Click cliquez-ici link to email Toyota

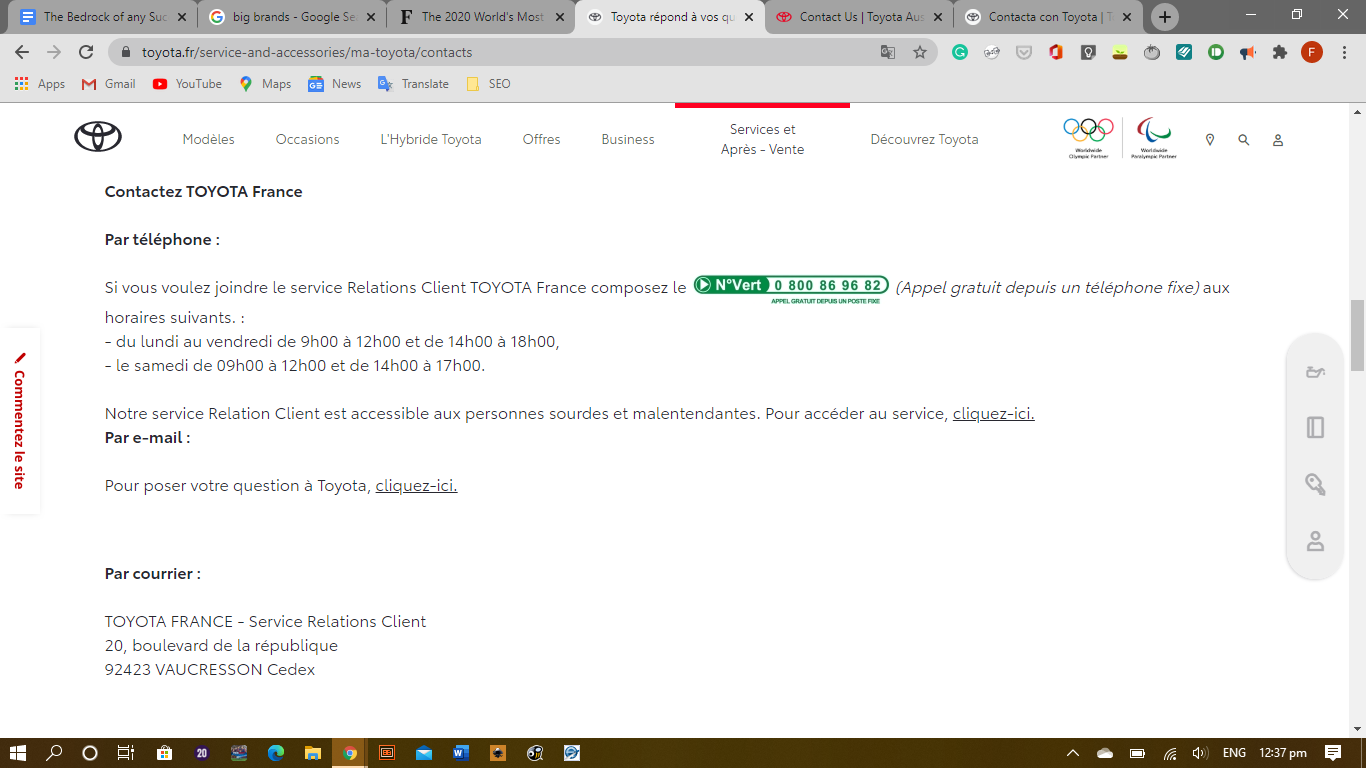(x=416, y=485)
